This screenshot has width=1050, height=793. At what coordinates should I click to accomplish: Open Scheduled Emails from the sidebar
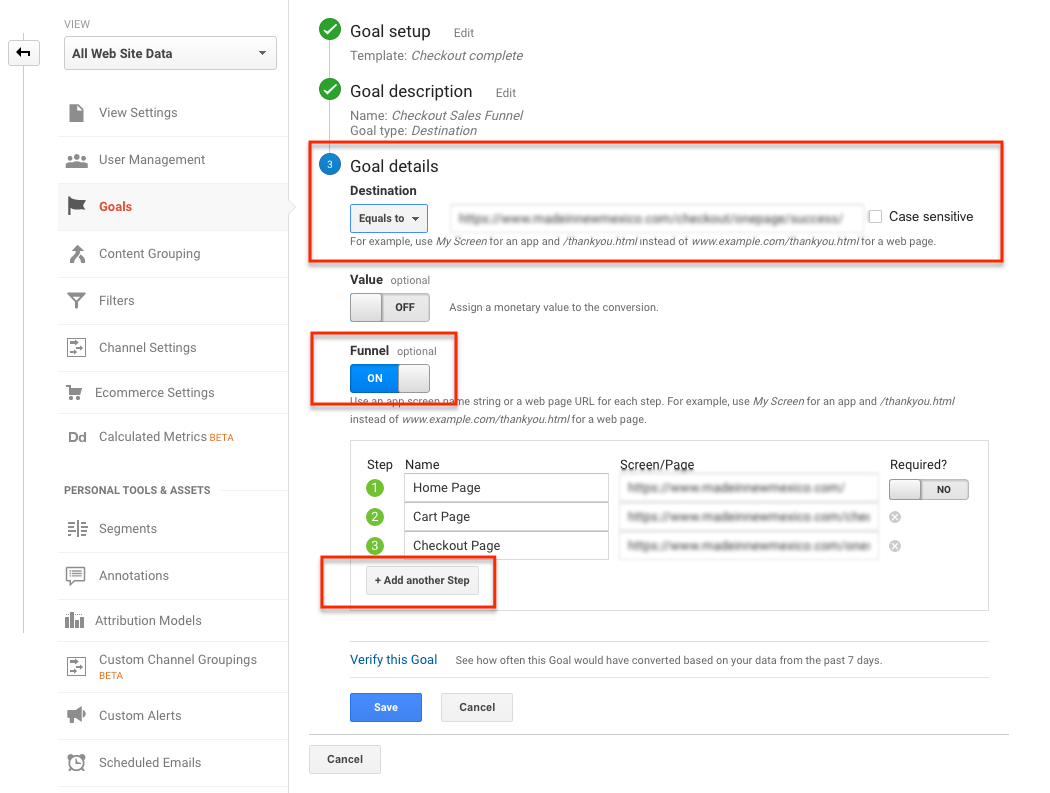tap(75, 762)
